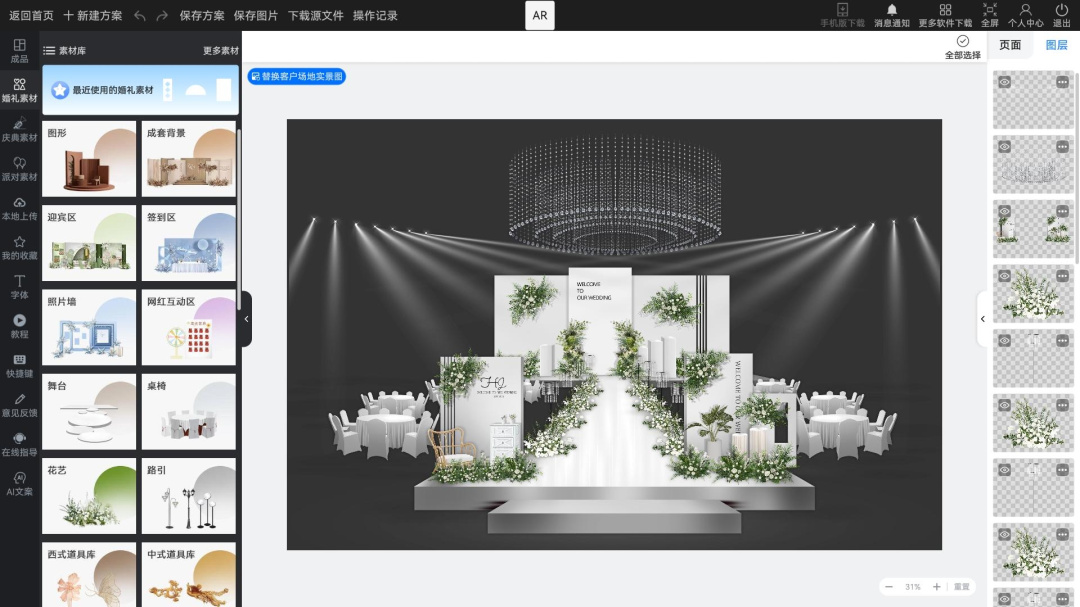This screenshot has height=607, width=1080.
Task: Open options menu of first layer
Action: click(1062, 82)
